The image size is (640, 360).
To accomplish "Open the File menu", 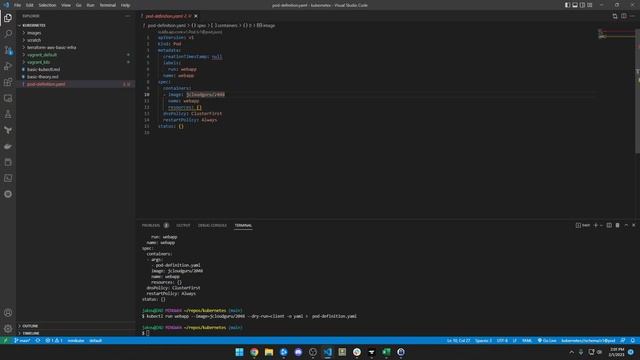I will 17,5.
